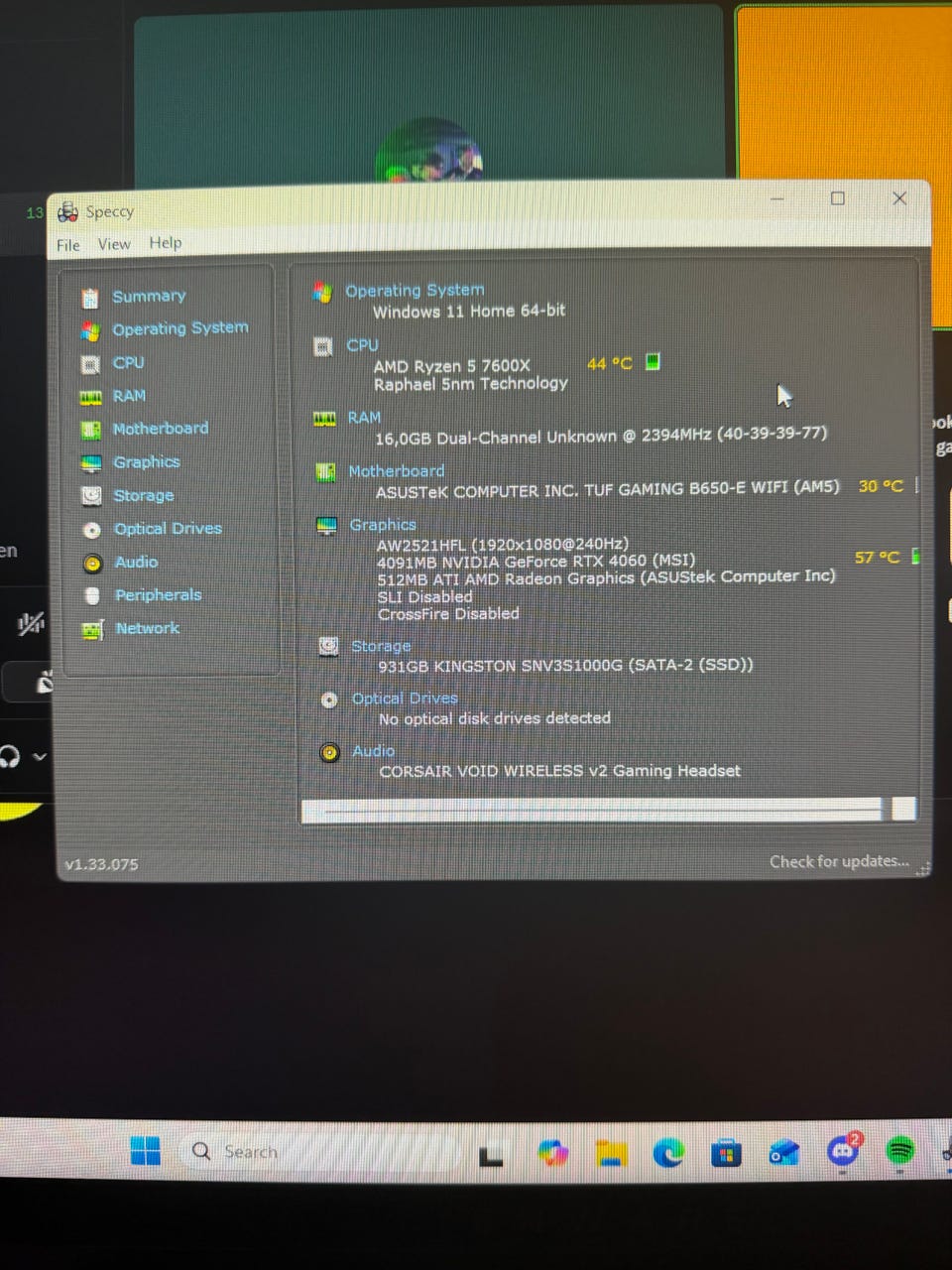Click the version v1.33.075 text
Viewport: 952px width, 1270px height.
pos(101,864)
